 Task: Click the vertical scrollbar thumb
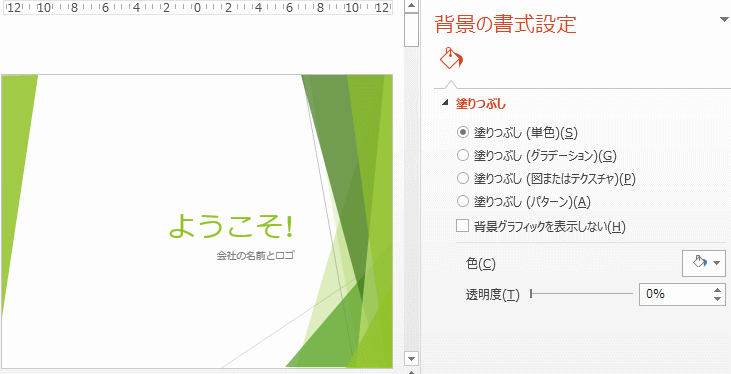click(411, 30)
